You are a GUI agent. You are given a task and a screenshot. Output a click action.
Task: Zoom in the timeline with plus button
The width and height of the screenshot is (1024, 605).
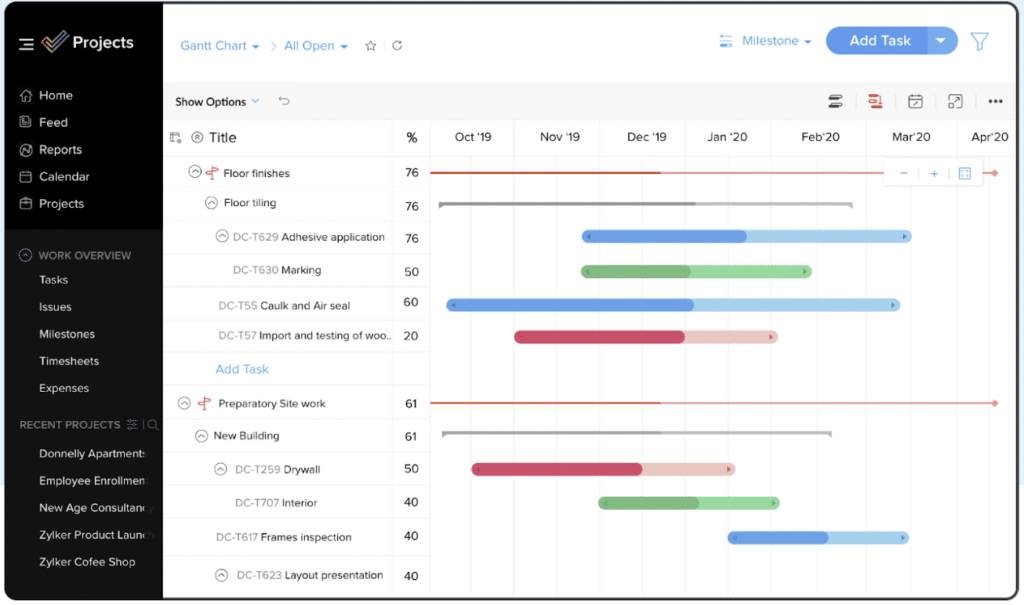pyautogui.click(x=934, y=173)
